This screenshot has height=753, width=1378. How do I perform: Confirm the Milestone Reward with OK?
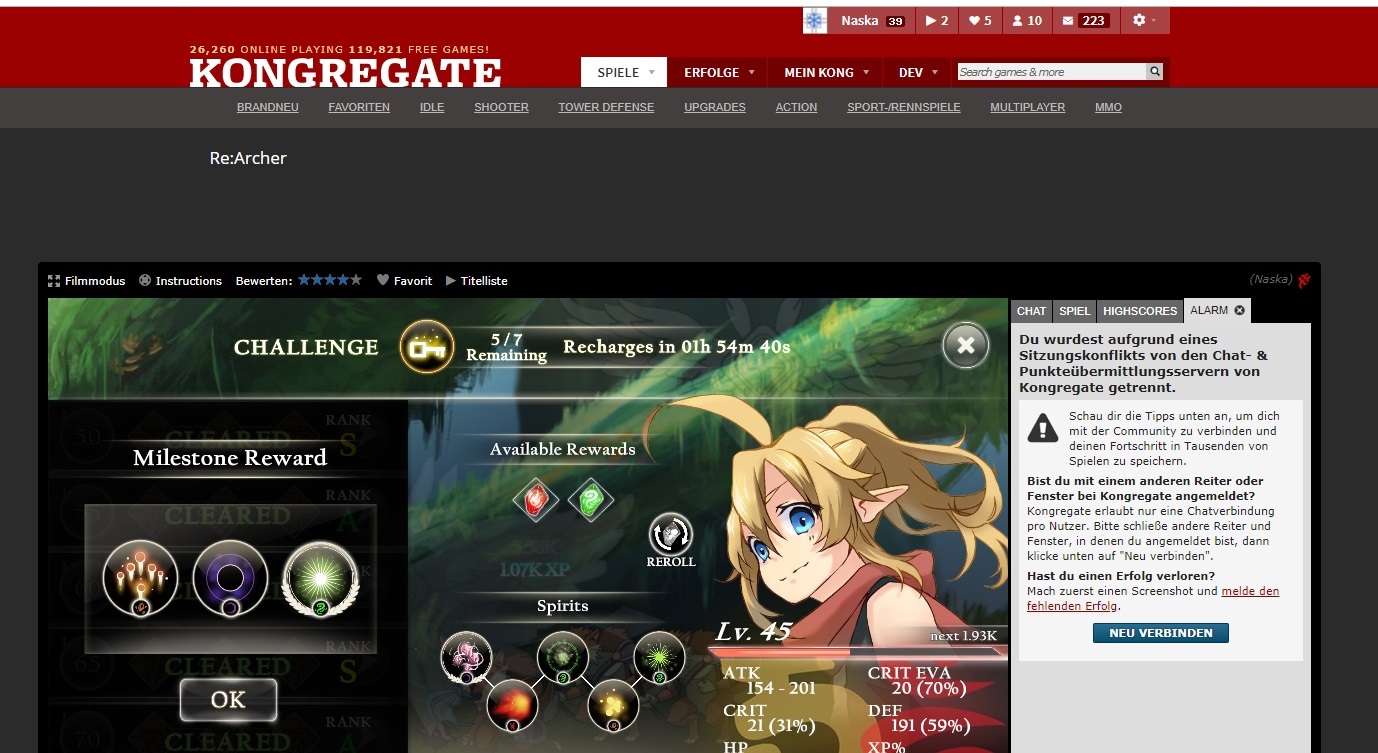[228, 700]
